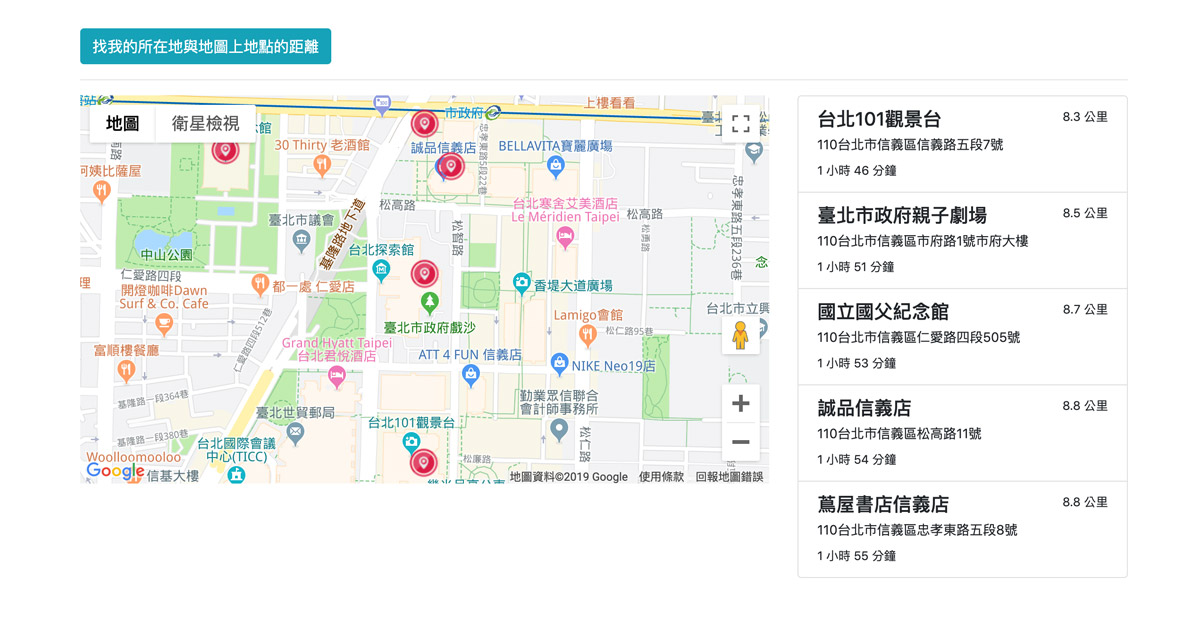Click the address 110台北市信義區市府路1號市府大樓

coord(923,241)
